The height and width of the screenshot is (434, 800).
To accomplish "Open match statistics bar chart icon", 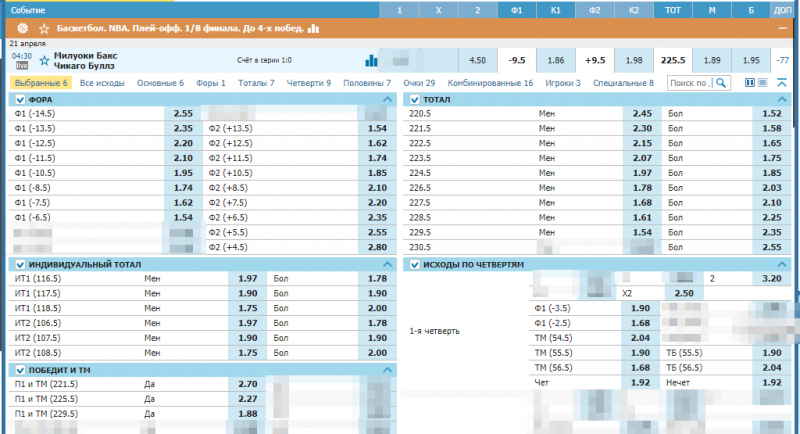I will [372, 61].
